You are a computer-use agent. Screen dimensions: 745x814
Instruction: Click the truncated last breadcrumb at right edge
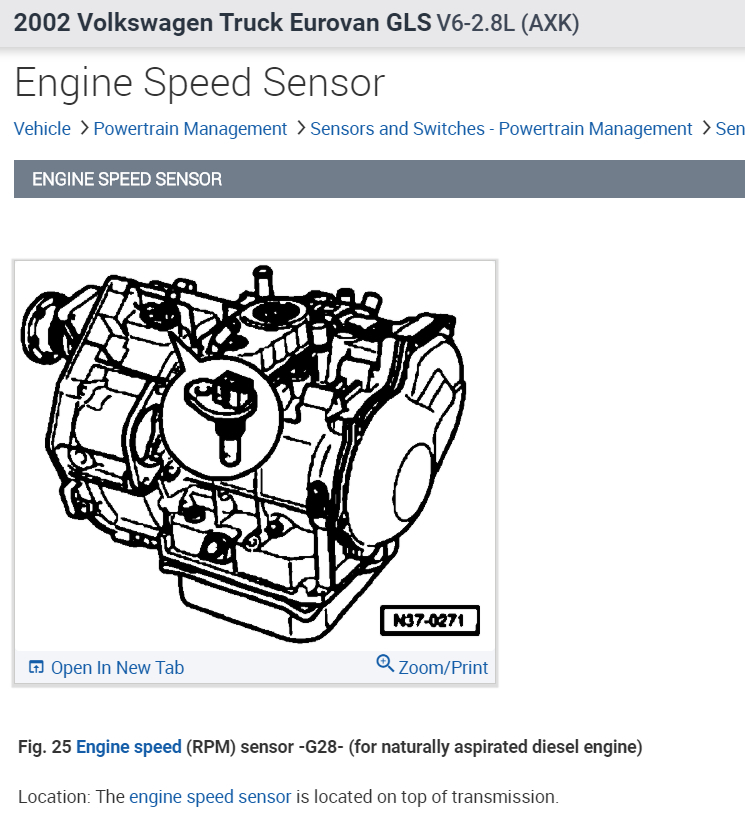pyautogui.click(x=730, y=129)
